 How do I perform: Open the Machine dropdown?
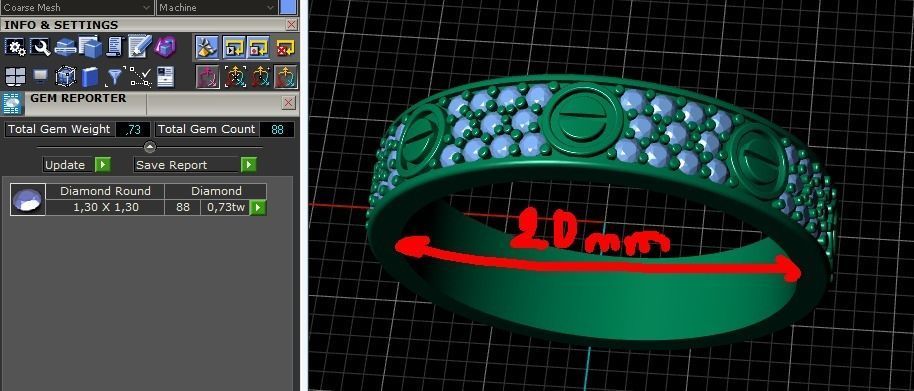(217, 8)
